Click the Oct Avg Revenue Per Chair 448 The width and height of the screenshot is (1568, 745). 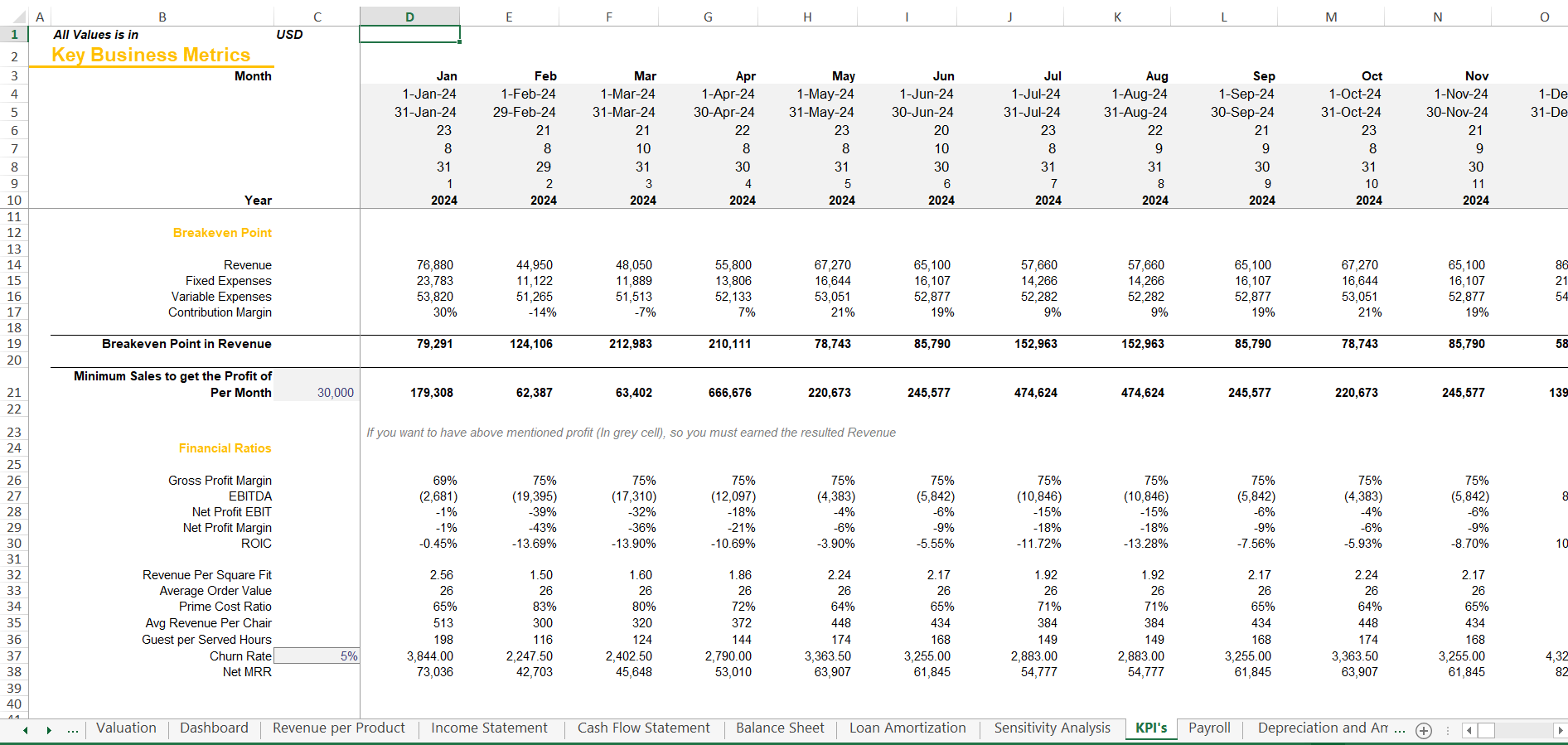point(1368,623)
